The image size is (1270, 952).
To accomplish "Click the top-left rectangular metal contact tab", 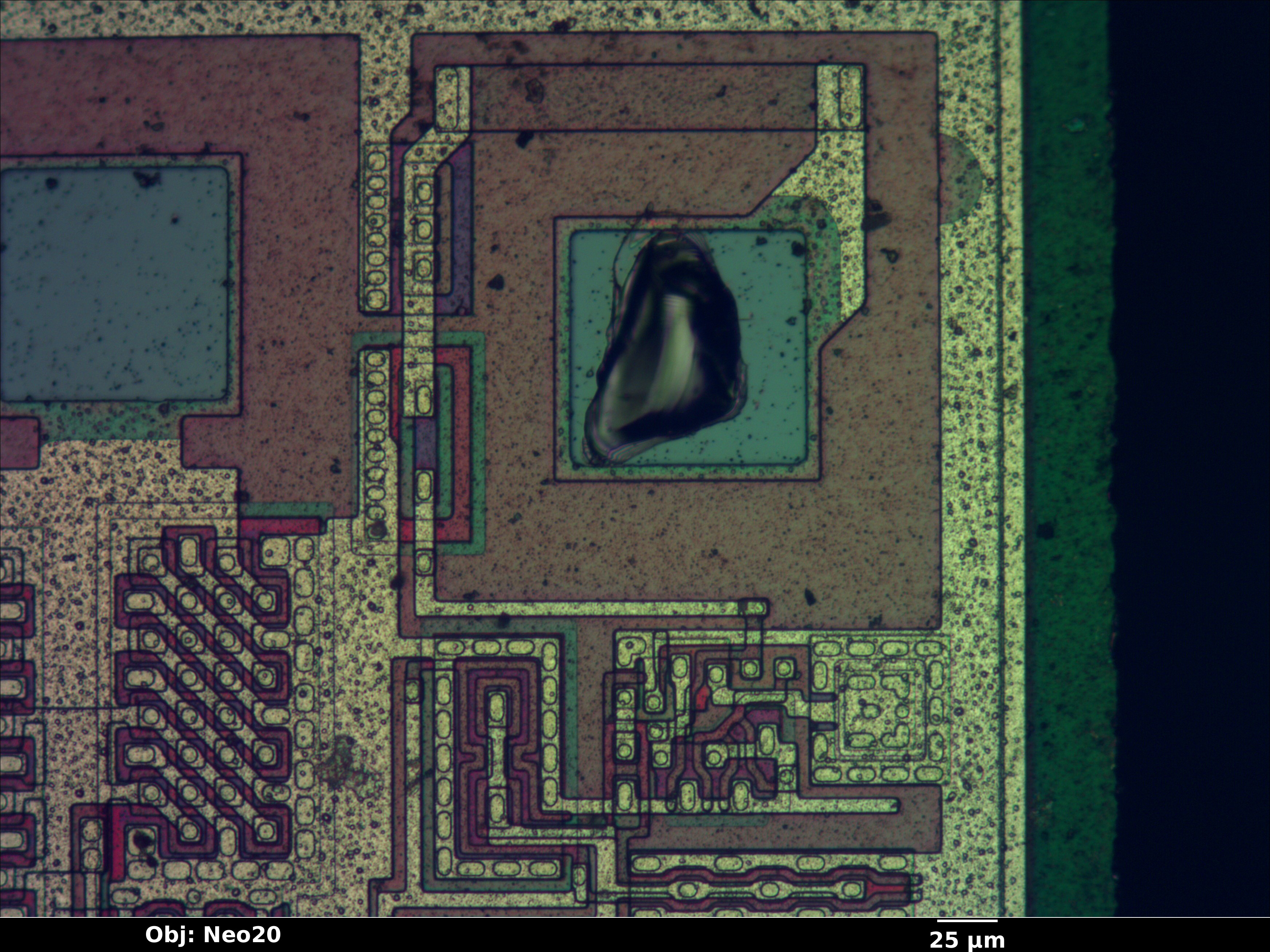I will point(453,99).
